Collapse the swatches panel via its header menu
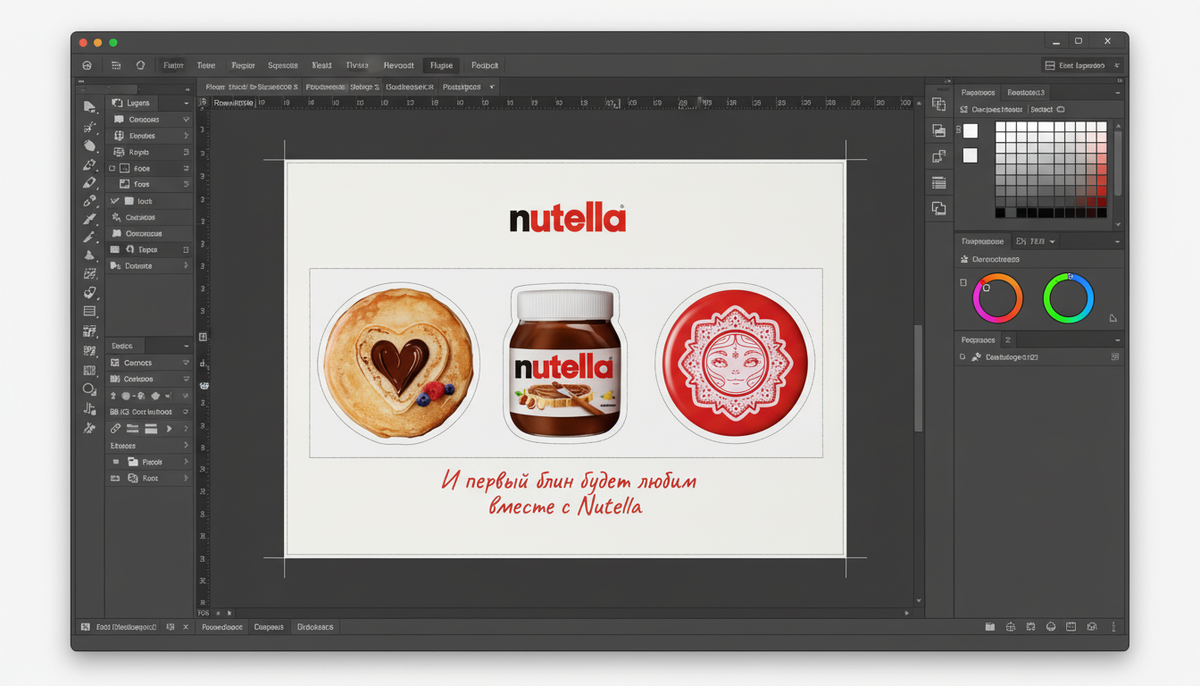Viewport: 1200px width, 686px height. pyautogui.click(x=1116, y=91)
